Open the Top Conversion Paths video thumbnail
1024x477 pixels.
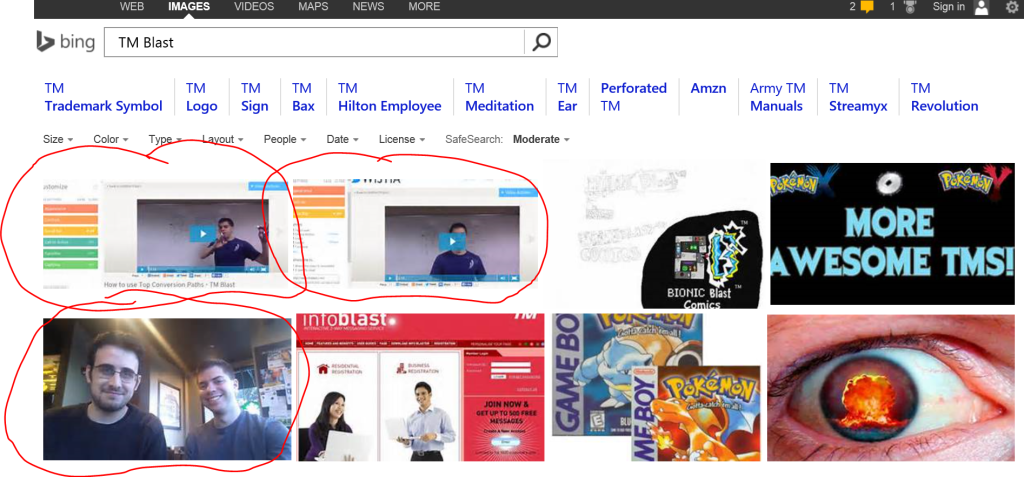click(166, 234)
